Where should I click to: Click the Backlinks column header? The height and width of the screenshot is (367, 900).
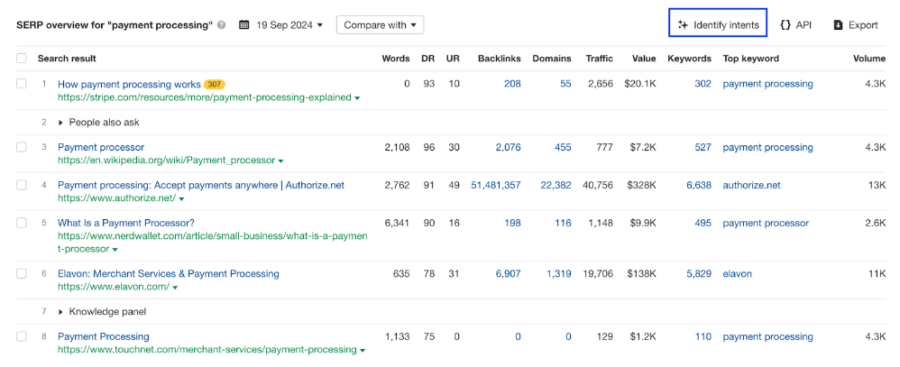tap(499, 59)
